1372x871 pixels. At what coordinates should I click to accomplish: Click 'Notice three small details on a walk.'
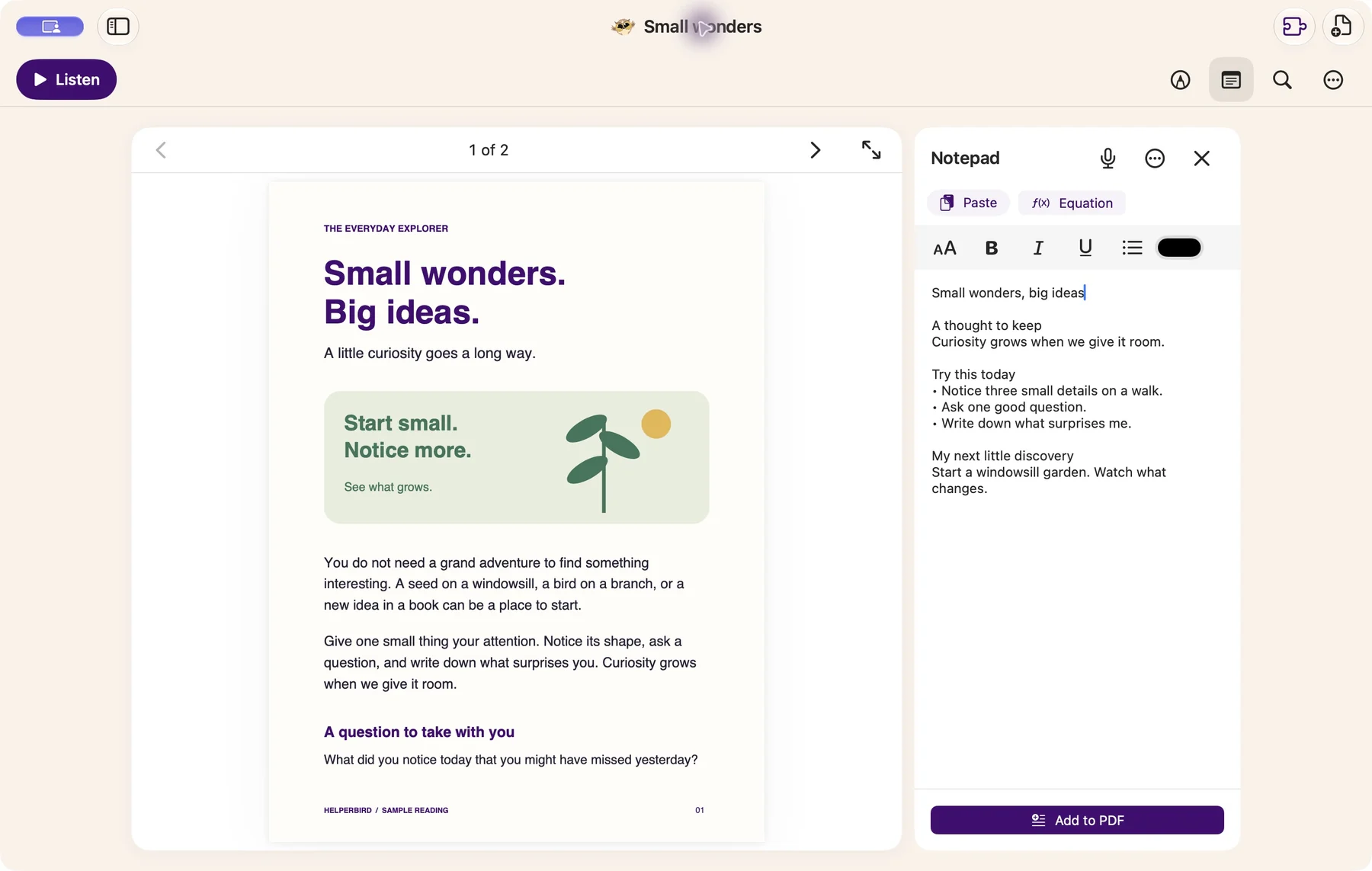pyautogui.click(x=1052, y=390)
